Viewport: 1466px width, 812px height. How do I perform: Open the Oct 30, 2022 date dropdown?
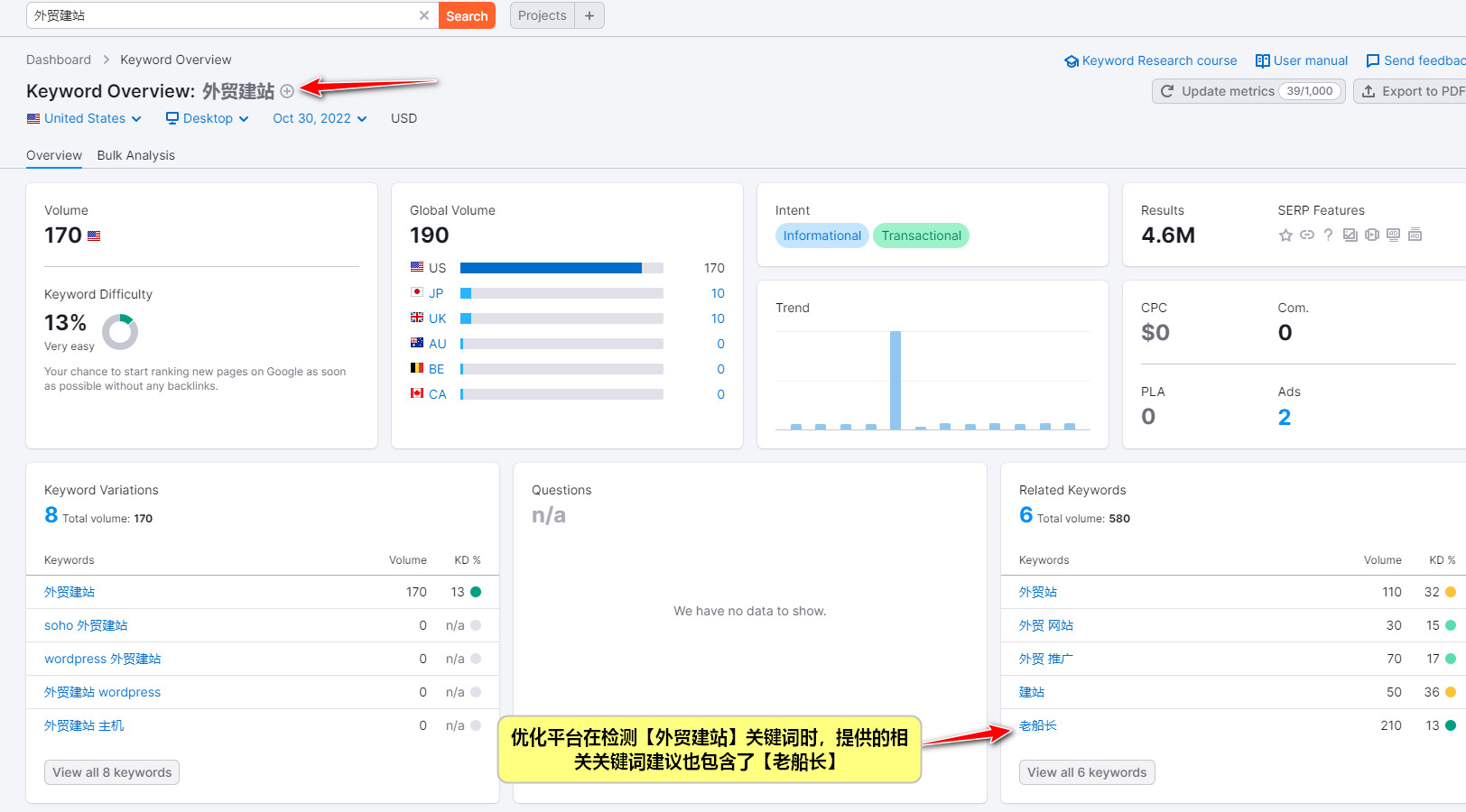pyautogui.click(x=320, y=118)
